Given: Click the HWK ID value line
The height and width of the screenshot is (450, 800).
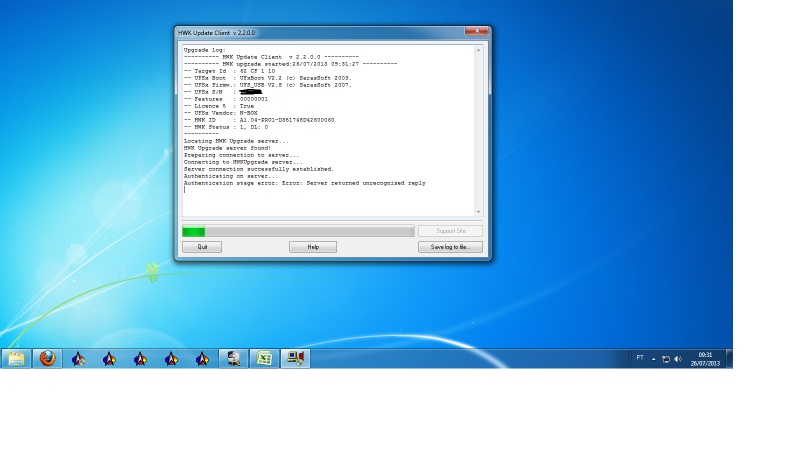Looking at the screenshot, I should 259,120.
